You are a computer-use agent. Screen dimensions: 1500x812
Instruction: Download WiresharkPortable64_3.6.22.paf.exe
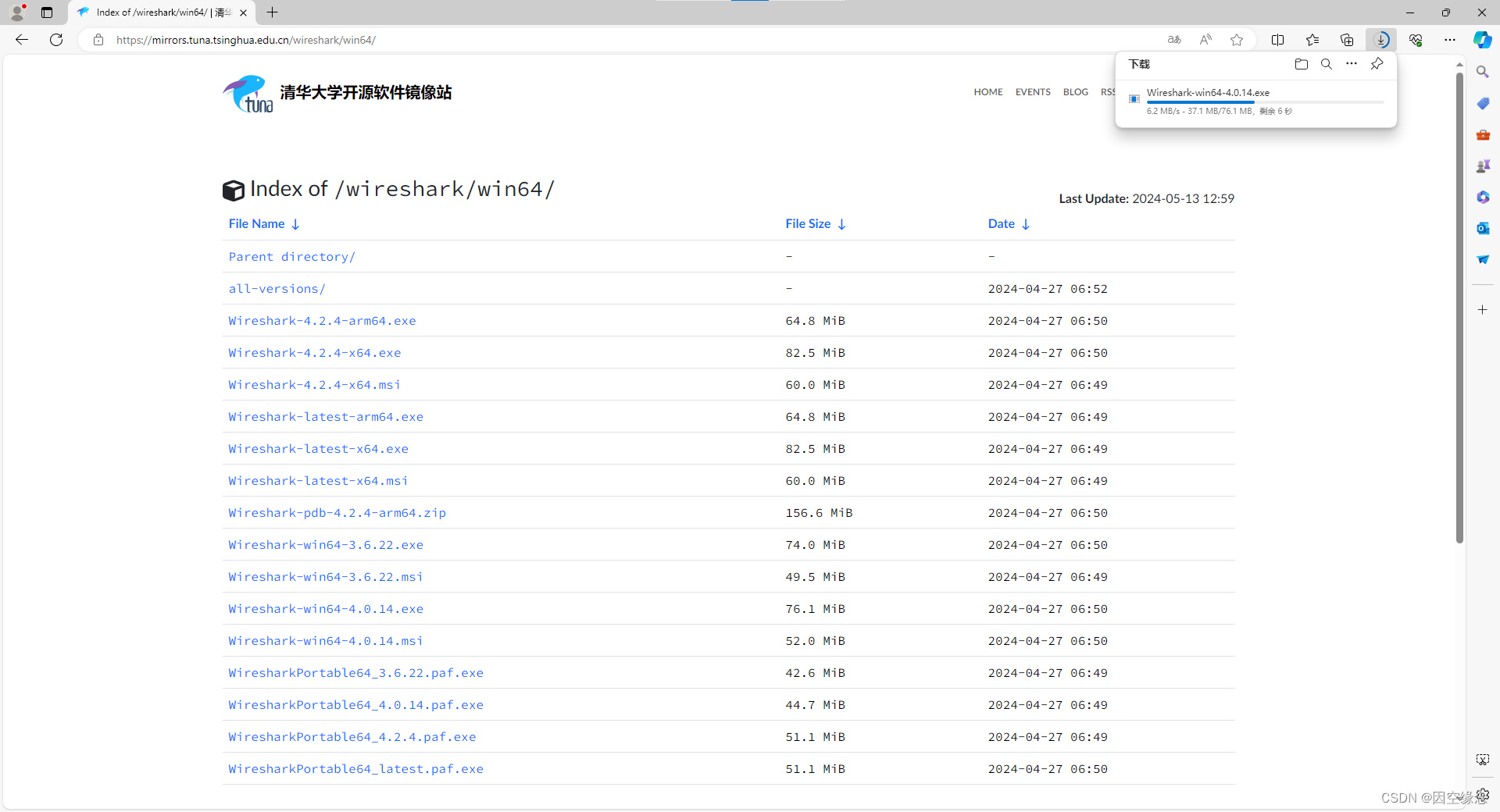pyautogui.click(x=356, y=673)
